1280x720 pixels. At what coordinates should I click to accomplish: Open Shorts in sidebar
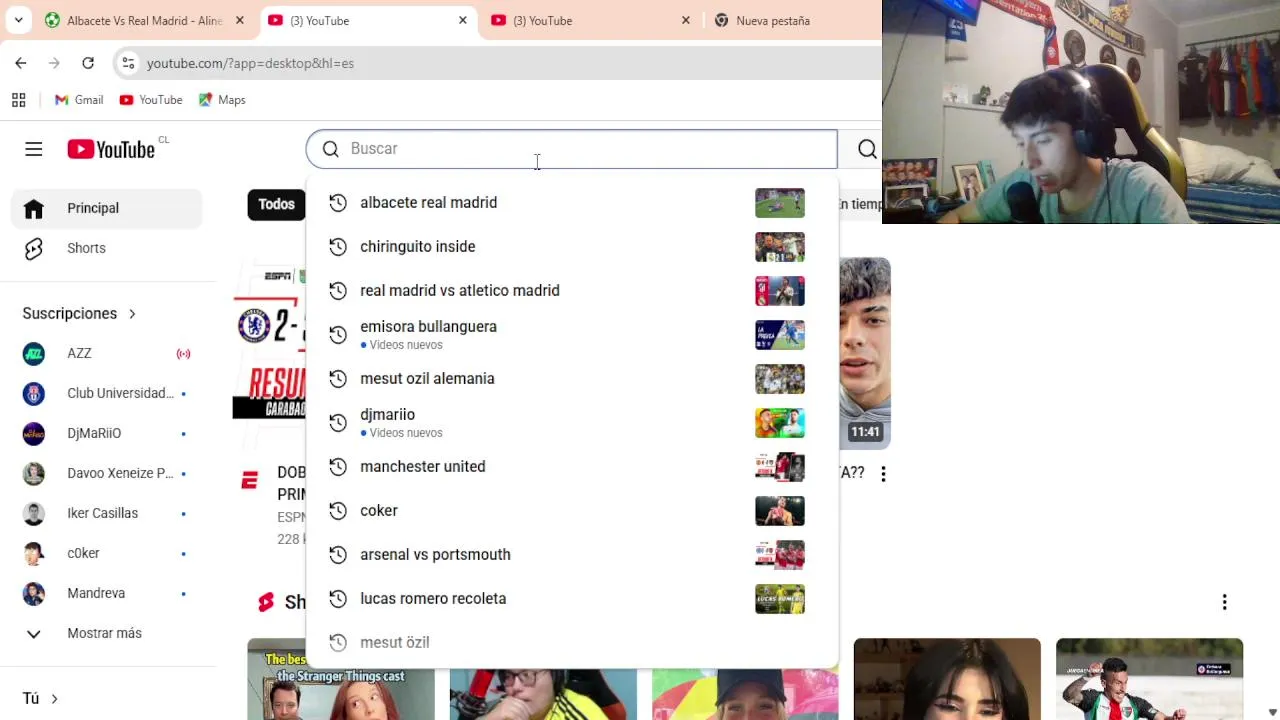(x=107, y=248)
